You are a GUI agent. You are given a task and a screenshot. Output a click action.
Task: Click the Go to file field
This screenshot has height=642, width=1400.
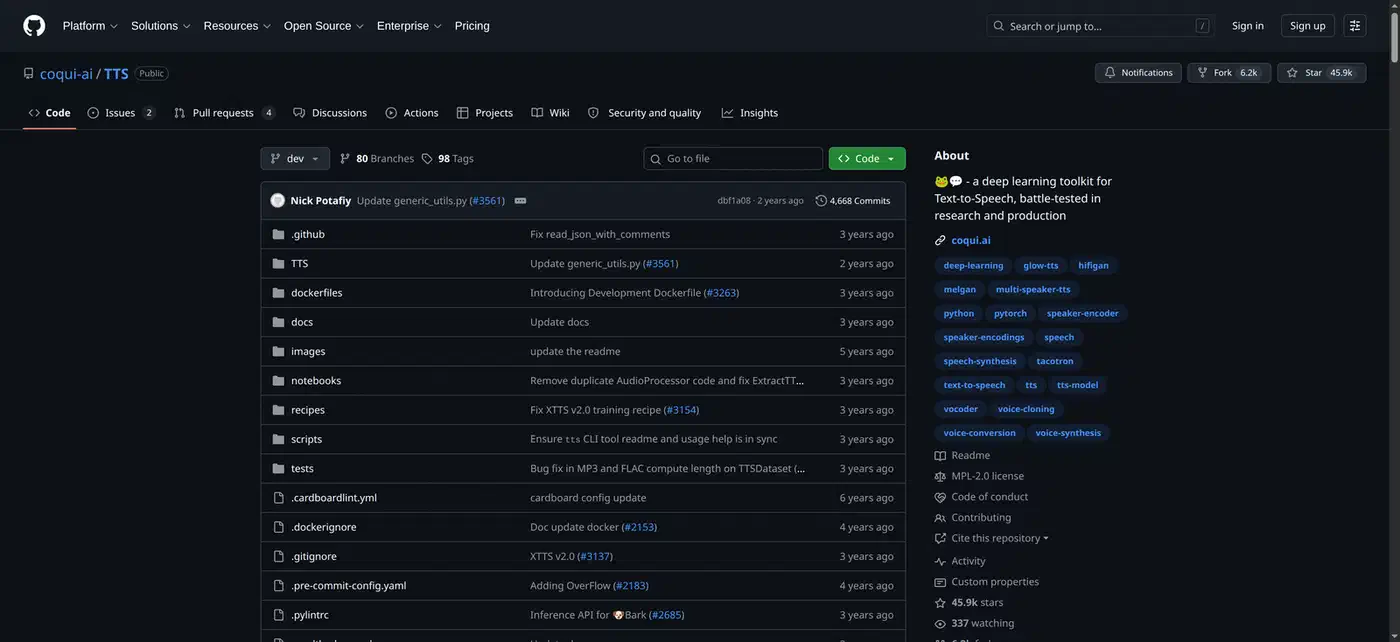[x=733, y=159]
